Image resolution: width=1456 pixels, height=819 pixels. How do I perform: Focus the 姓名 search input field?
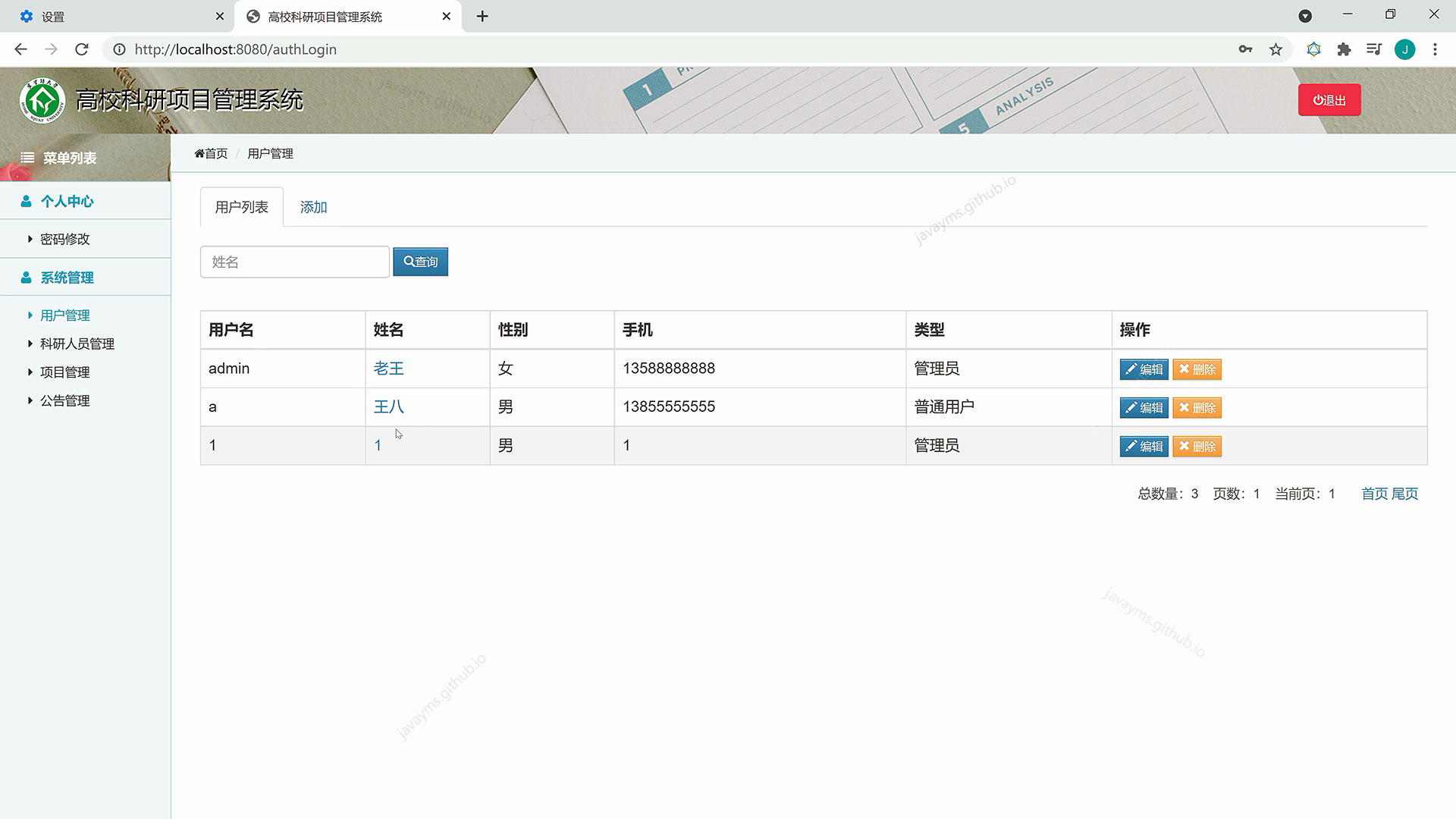(294, 262)
